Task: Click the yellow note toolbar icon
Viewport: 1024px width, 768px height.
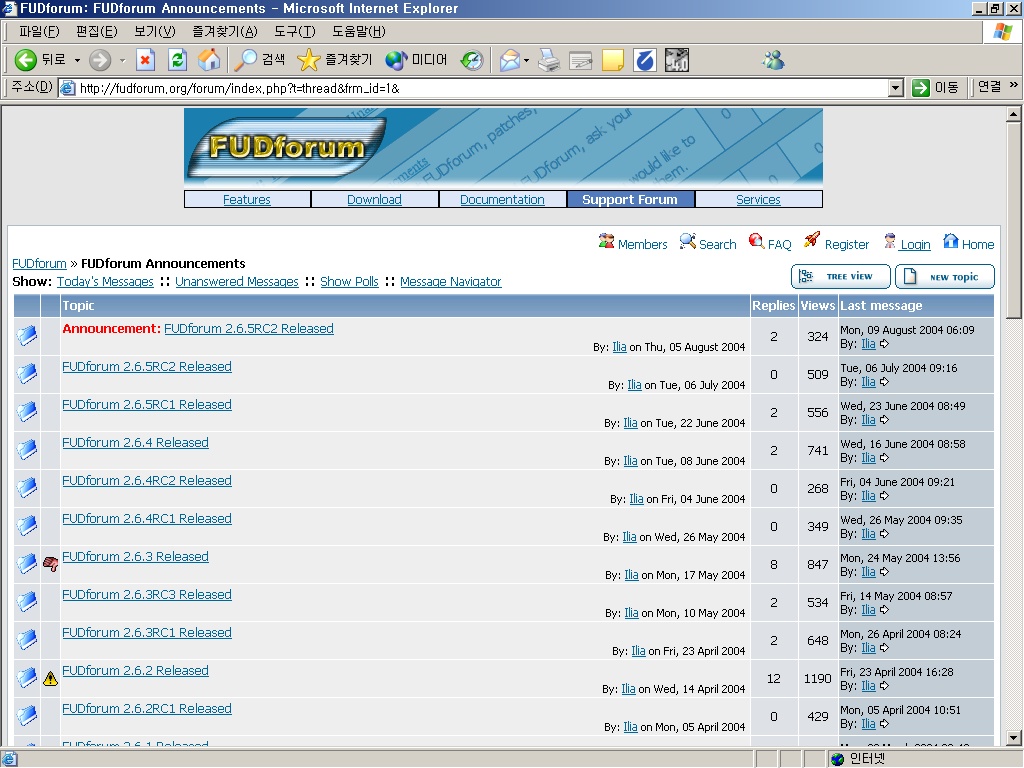Action: pyautogui.click(x=613, y=60)
